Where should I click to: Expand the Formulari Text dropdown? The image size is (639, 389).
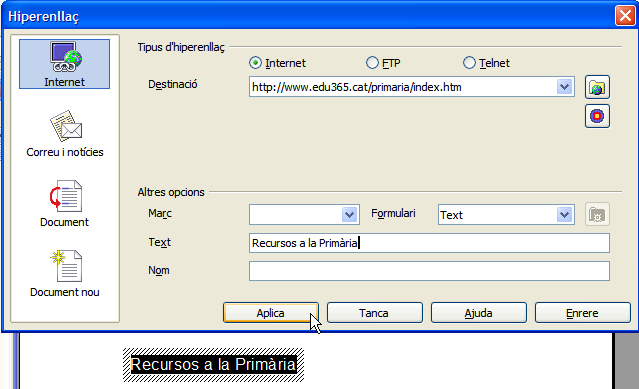click(x=564, y=215)
